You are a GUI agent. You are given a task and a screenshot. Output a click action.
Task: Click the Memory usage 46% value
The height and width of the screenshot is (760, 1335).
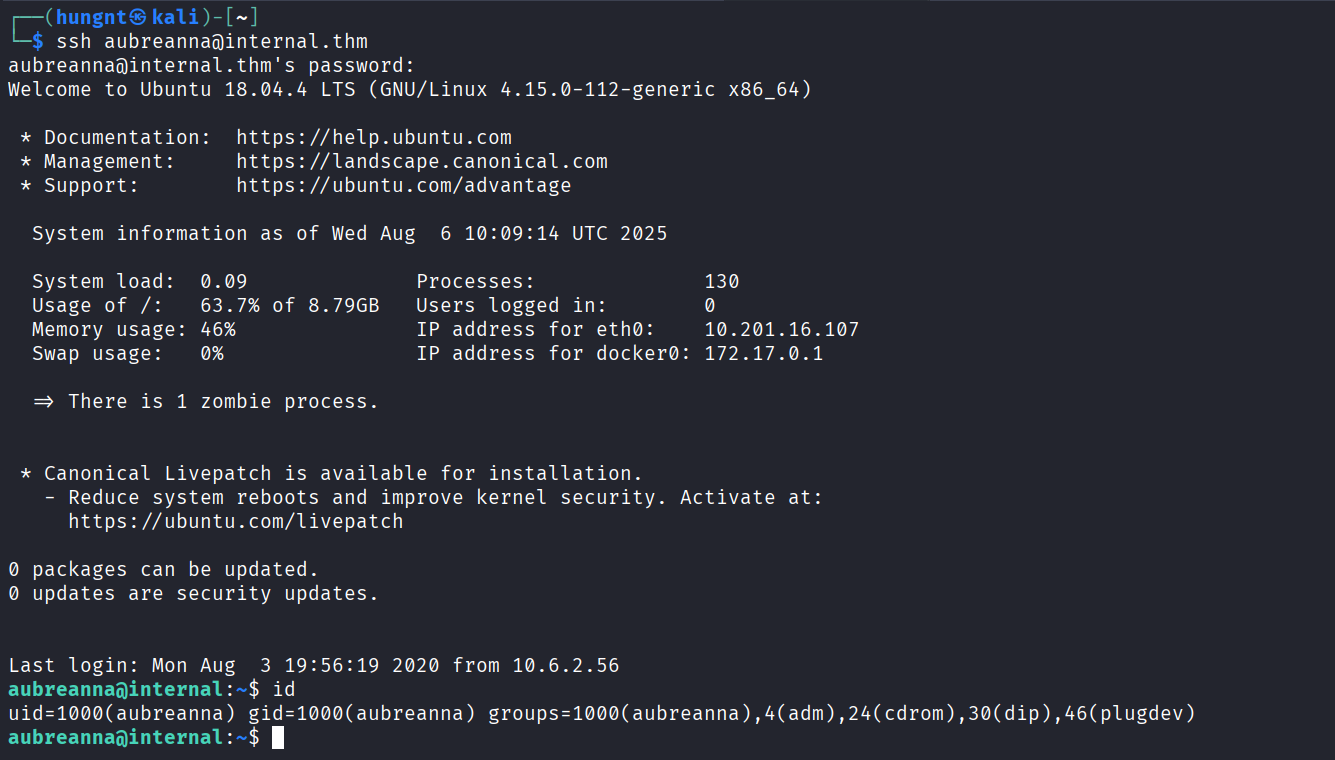coord(218,330)
